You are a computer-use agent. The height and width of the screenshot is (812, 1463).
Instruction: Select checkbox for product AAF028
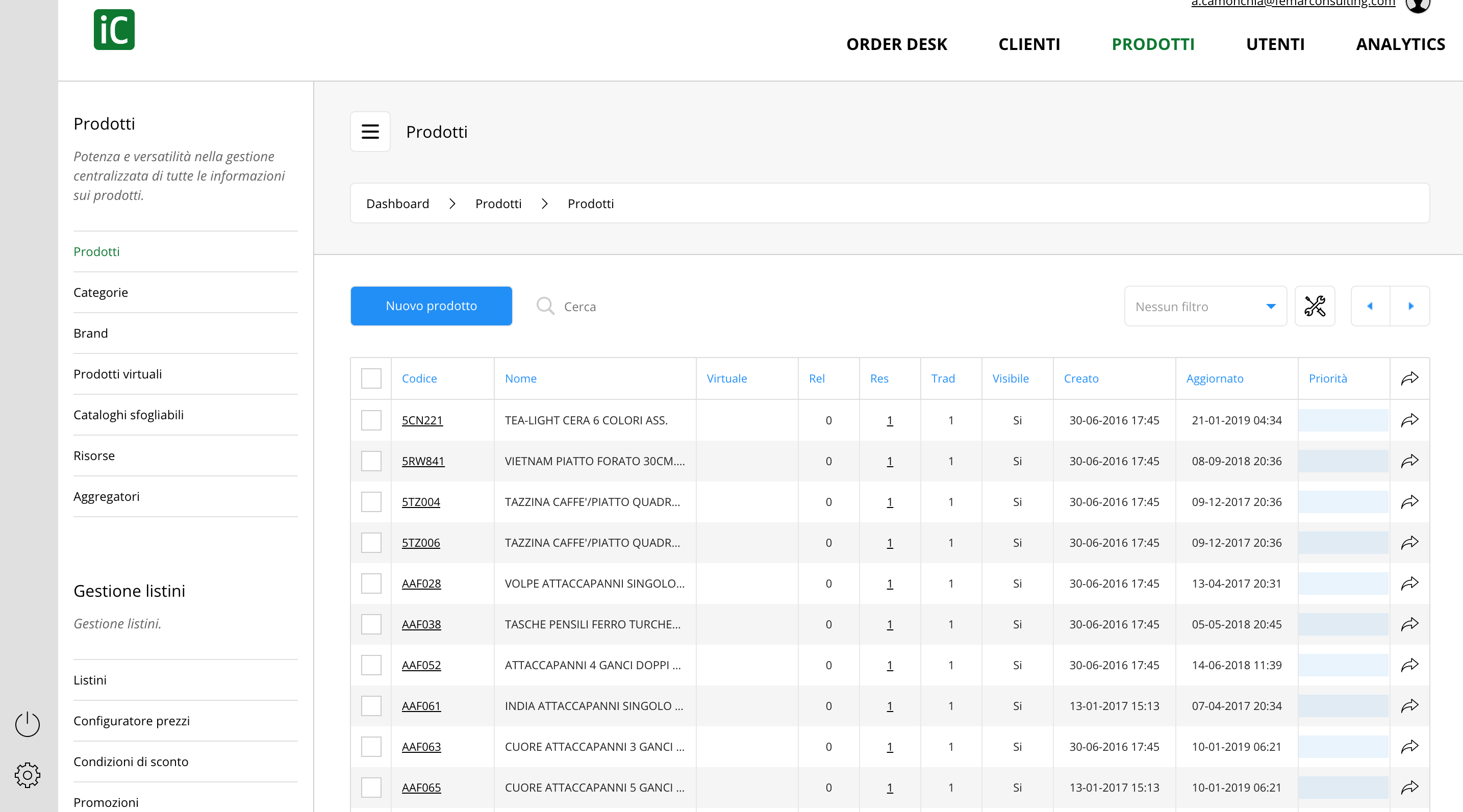coord(371,583)
